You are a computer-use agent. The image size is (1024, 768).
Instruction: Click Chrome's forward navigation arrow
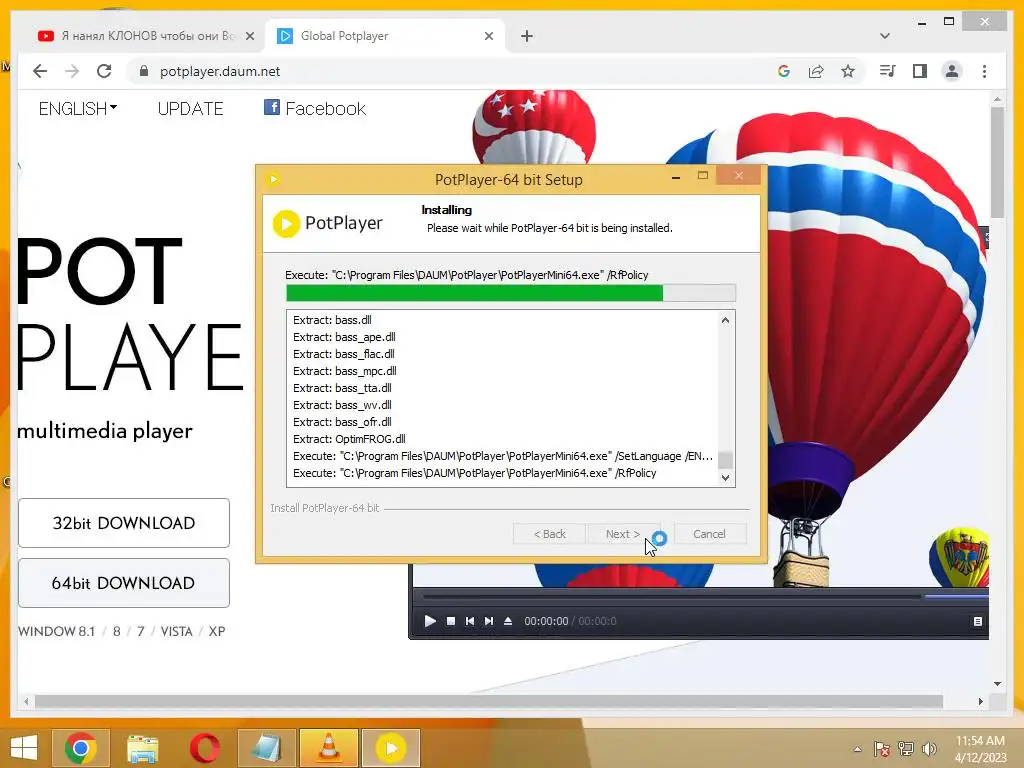point(72,71)
